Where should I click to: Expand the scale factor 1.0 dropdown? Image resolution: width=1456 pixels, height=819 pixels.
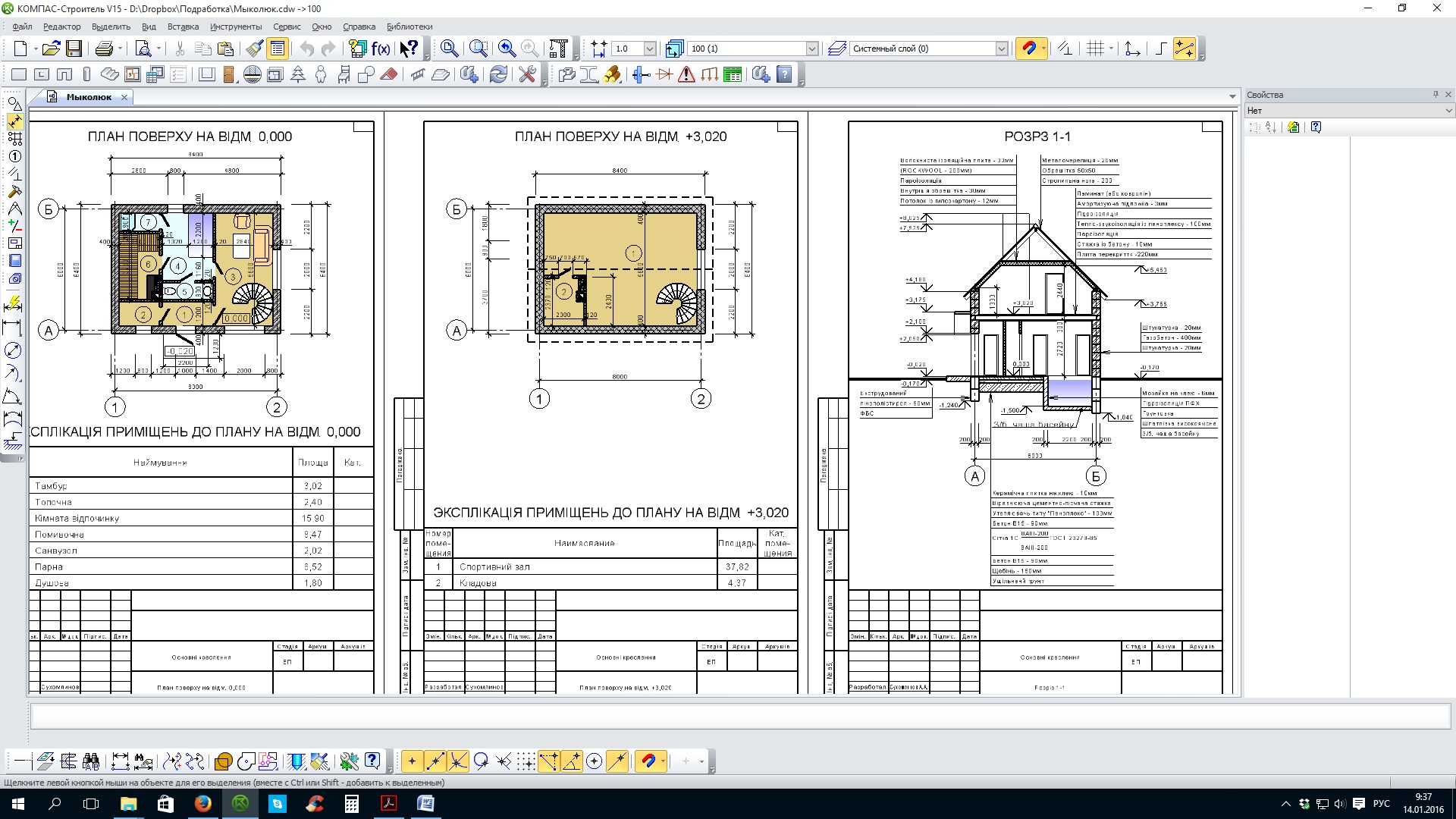pos(650,49)
